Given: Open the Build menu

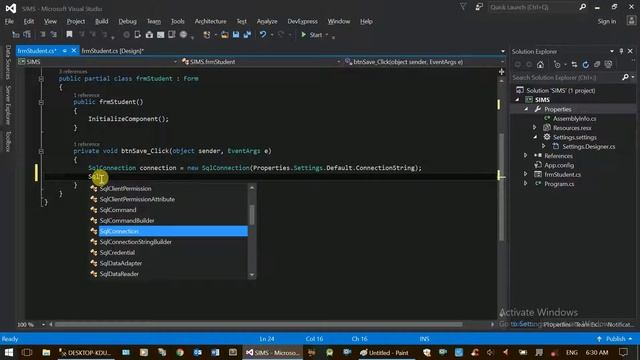Looking at the screenshot, I should (102, 21).
